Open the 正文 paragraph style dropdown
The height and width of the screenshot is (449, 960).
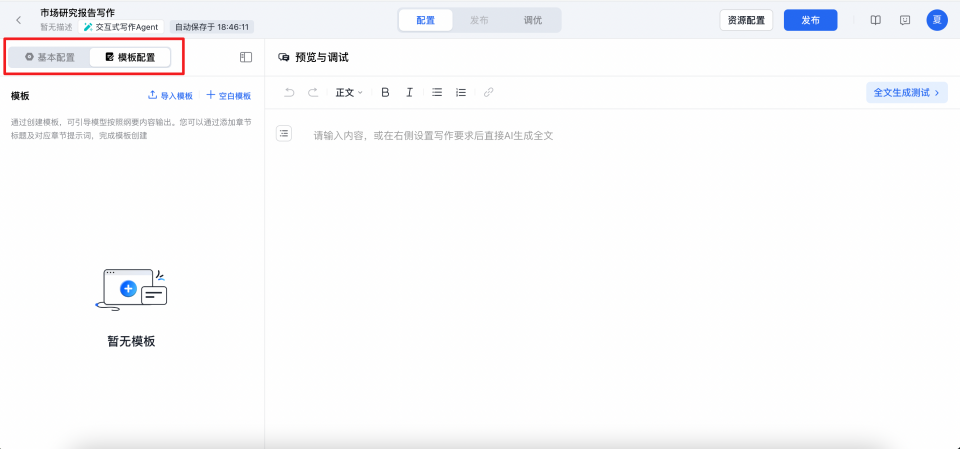point(349,92)
